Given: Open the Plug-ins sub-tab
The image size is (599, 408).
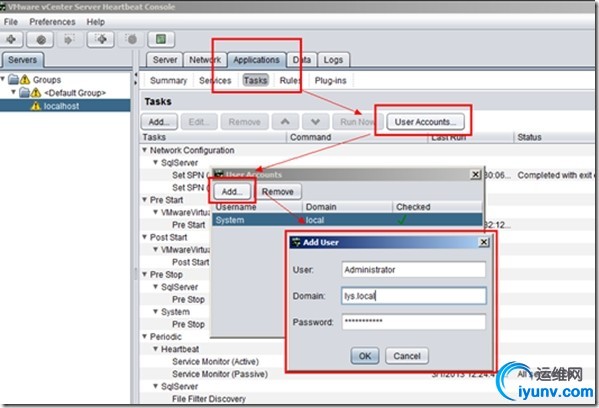Looking at the screenshot, I should (x=330, y=81).
